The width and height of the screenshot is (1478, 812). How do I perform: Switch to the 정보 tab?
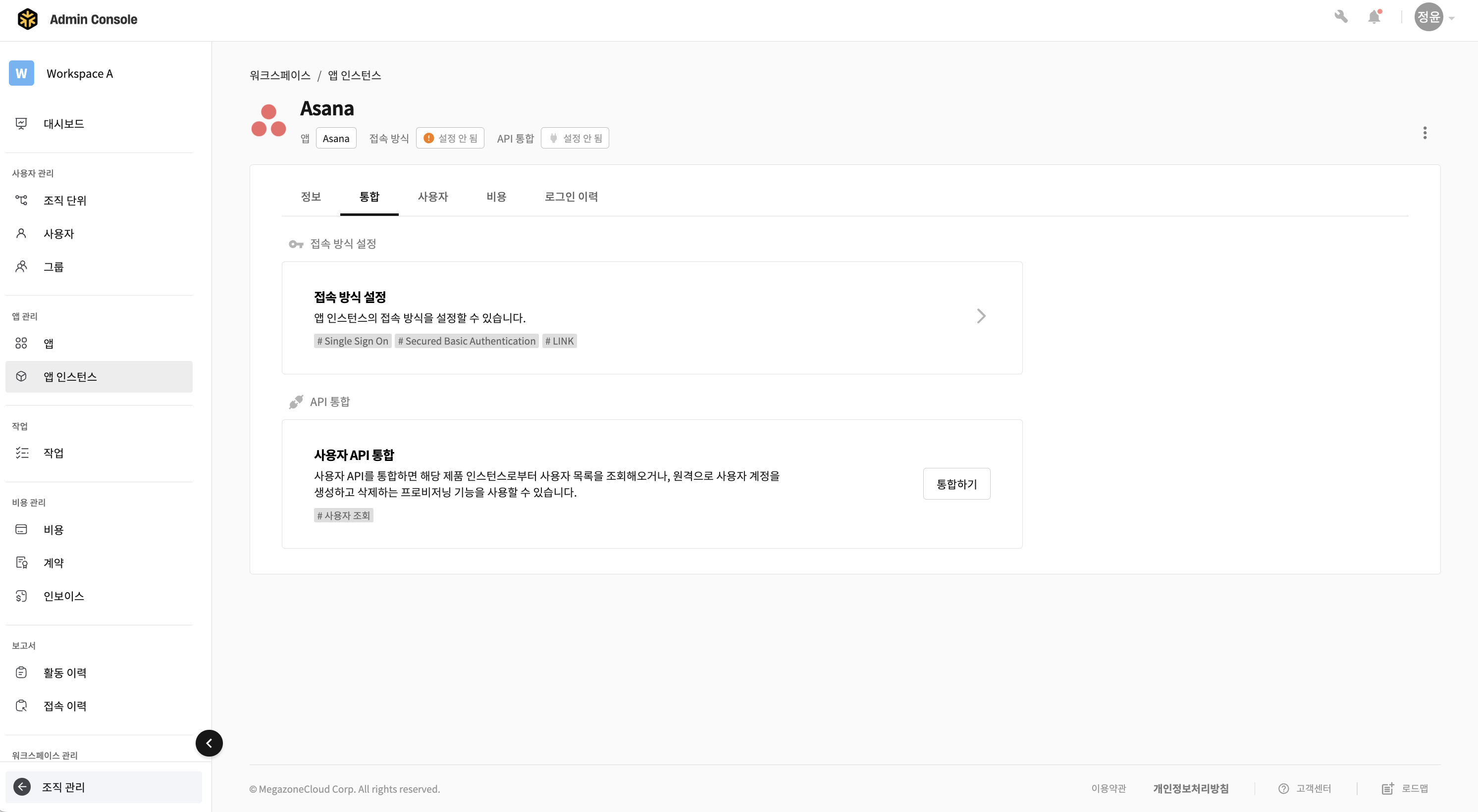coord(311,197)
